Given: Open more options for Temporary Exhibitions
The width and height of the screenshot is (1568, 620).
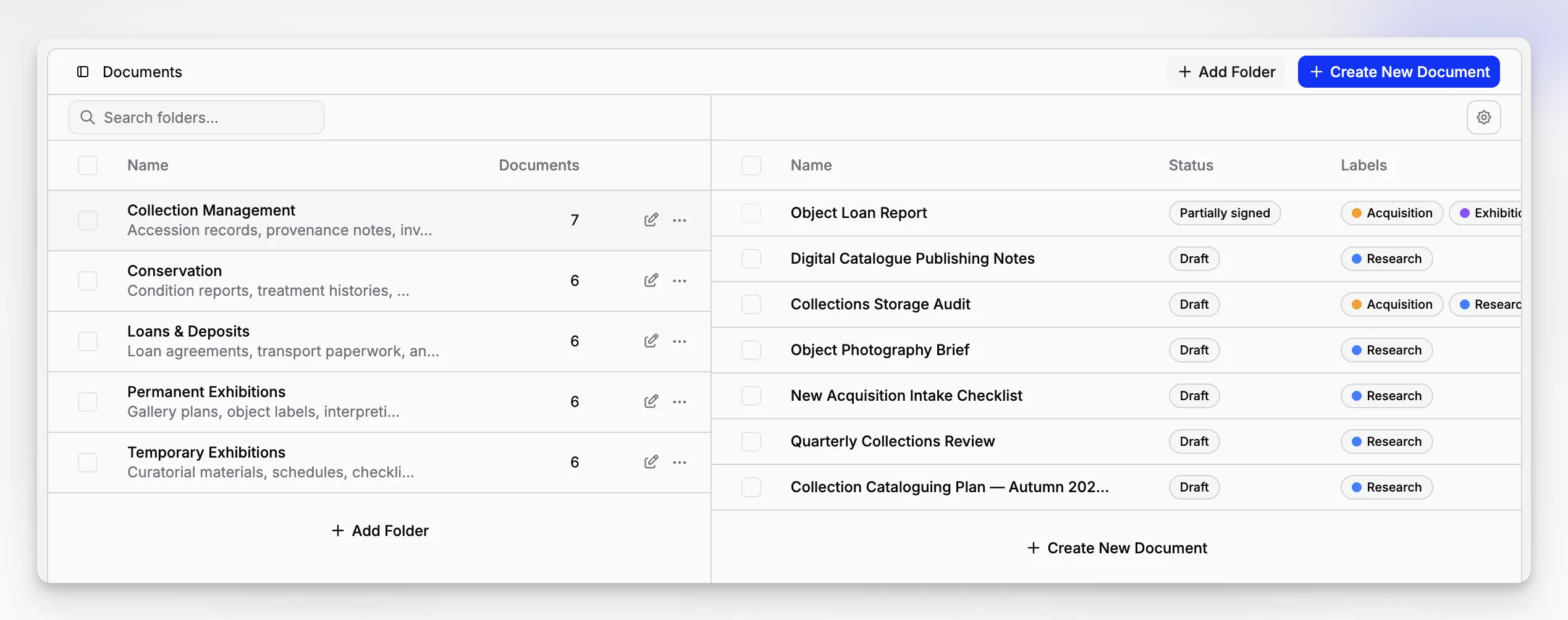Looking at the screenshot, I should tap(680, 463).
